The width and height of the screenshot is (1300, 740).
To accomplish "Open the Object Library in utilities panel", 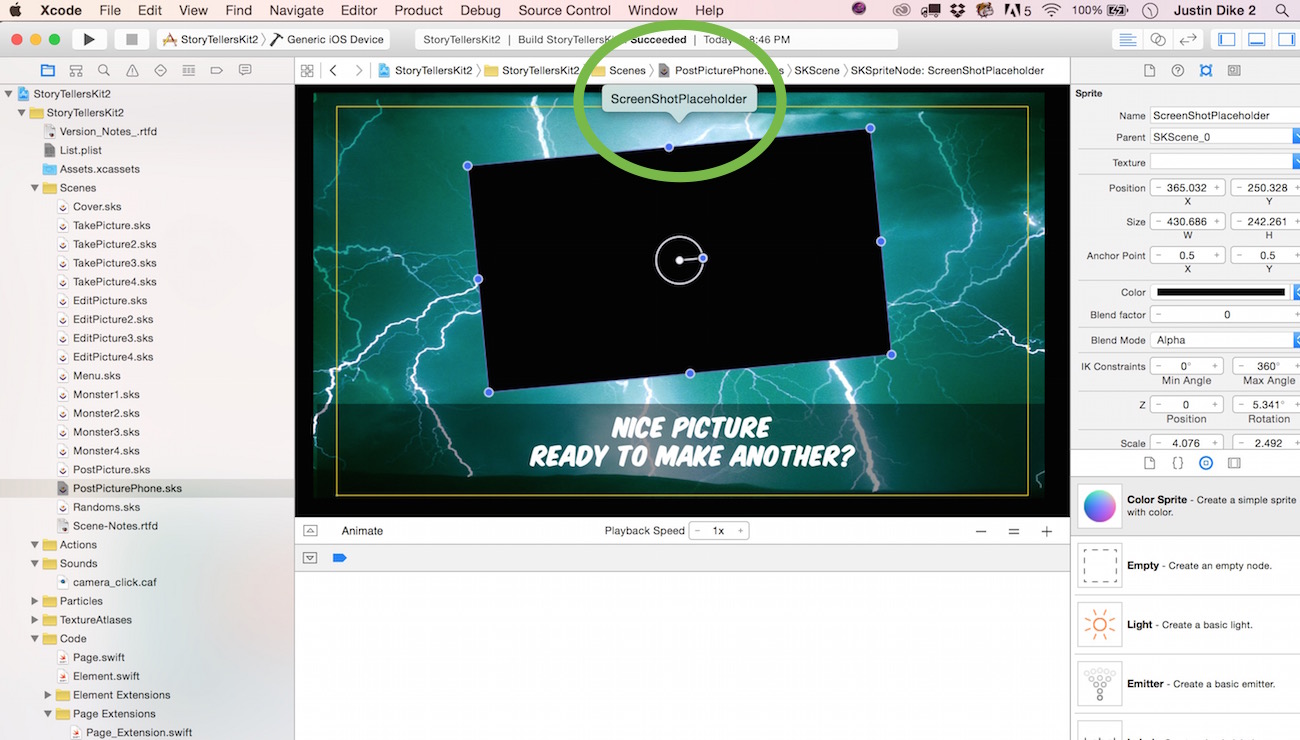I will [1205, 462].
